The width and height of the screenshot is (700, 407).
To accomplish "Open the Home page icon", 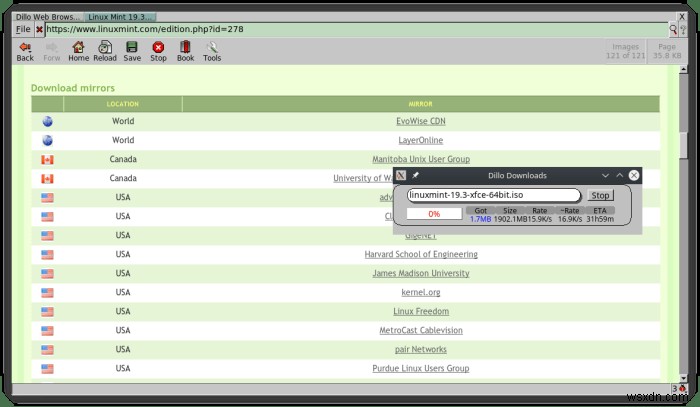I will (x=79, y=52).
